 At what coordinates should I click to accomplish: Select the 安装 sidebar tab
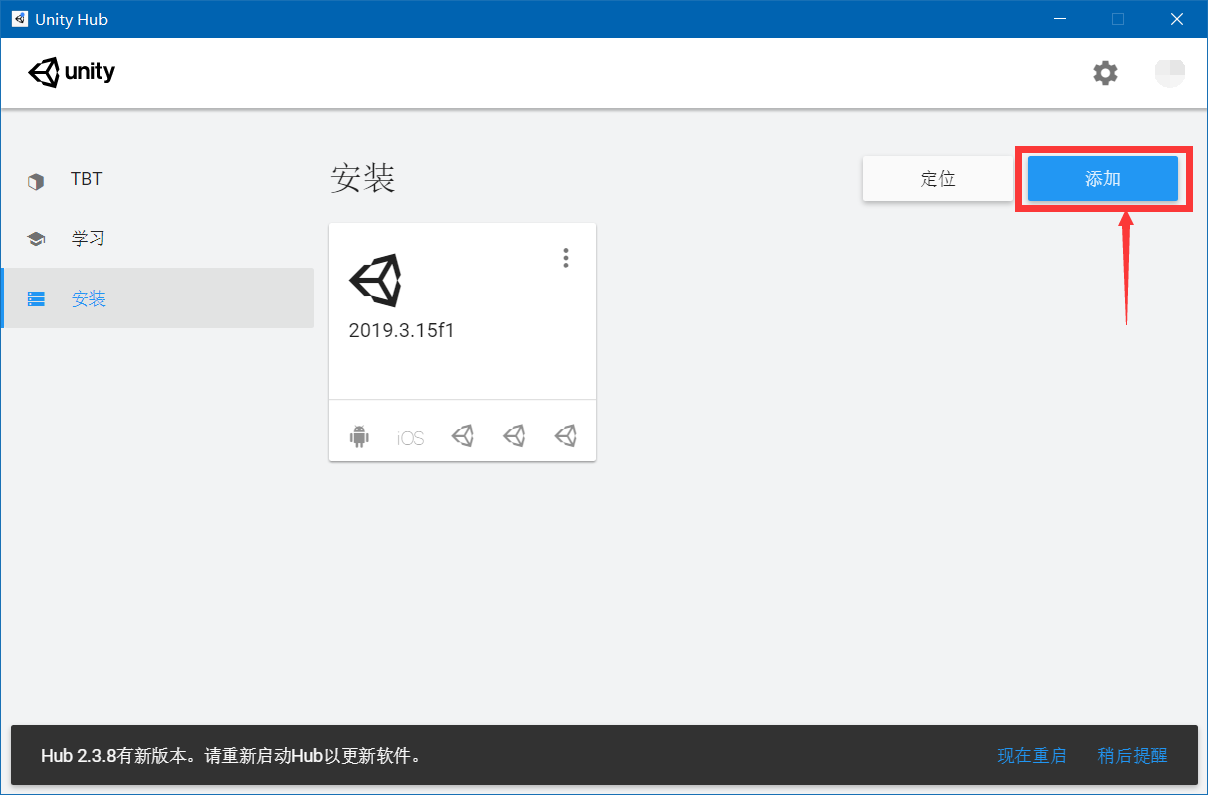158,298
